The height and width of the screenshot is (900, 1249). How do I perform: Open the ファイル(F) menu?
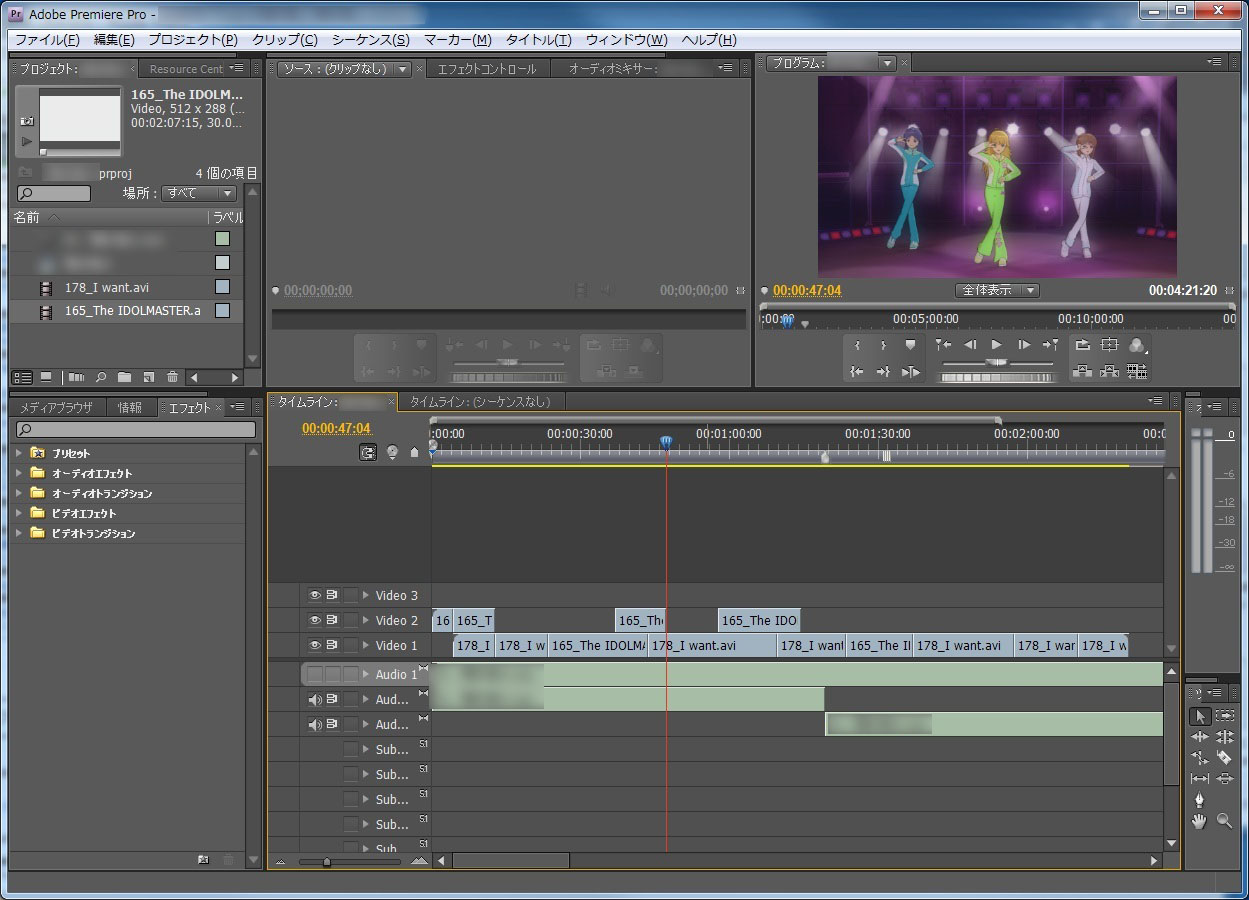(47, 40)
